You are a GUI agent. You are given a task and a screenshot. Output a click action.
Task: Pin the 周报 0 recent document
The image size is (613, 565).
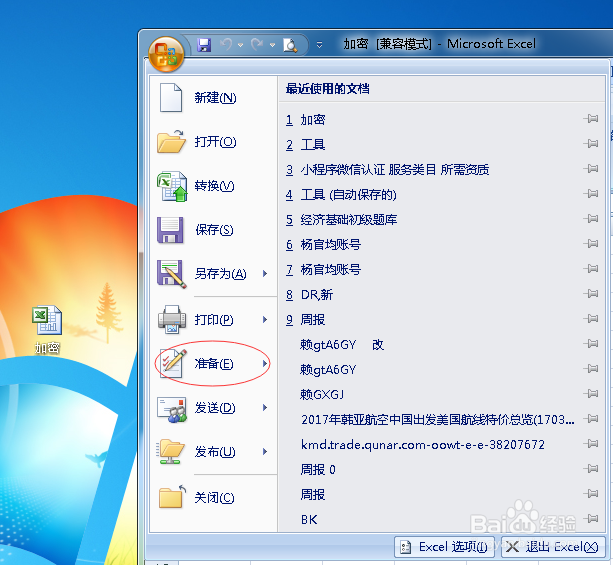tap(591, 469)
